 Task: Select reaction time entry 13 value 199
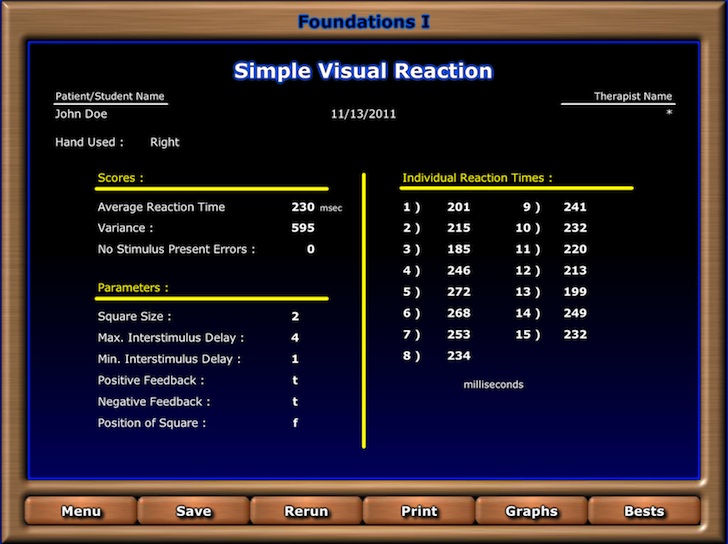(x=575, y=291)
